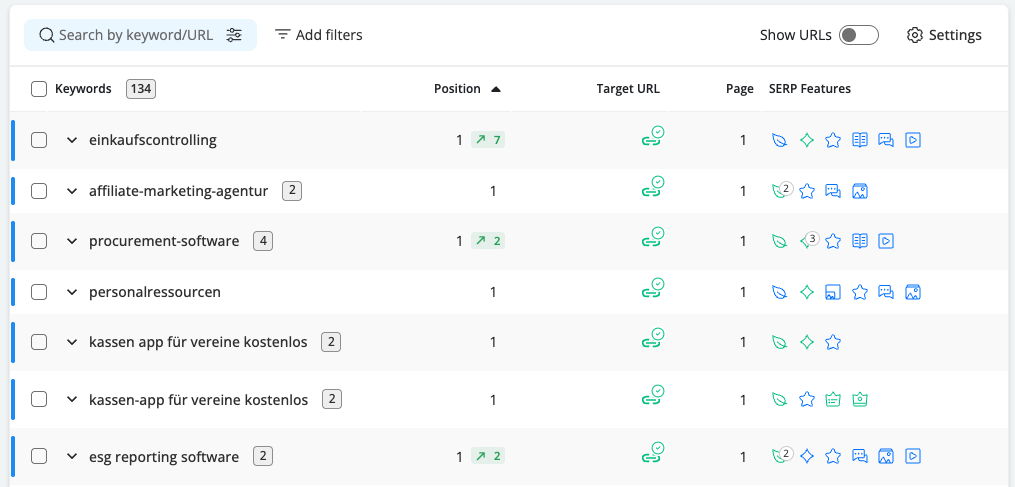This screenshot has height=487, width=1015.
Task: Click the images SERP icon for affiliate-marketing-agentur
Action: 859,191
